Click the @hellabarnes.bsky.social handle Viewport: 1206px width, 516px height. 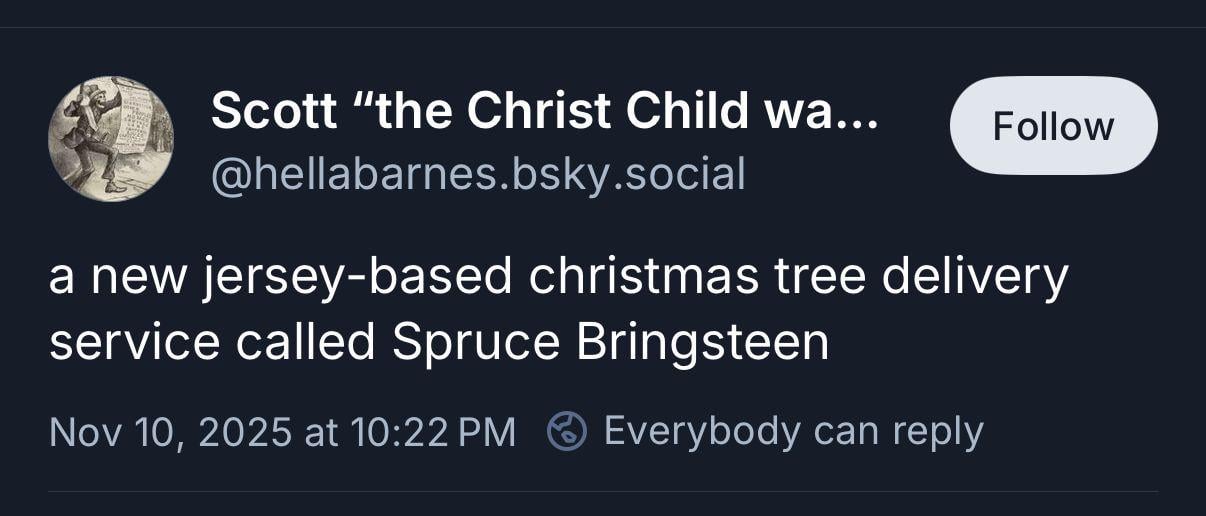point(478,174)
